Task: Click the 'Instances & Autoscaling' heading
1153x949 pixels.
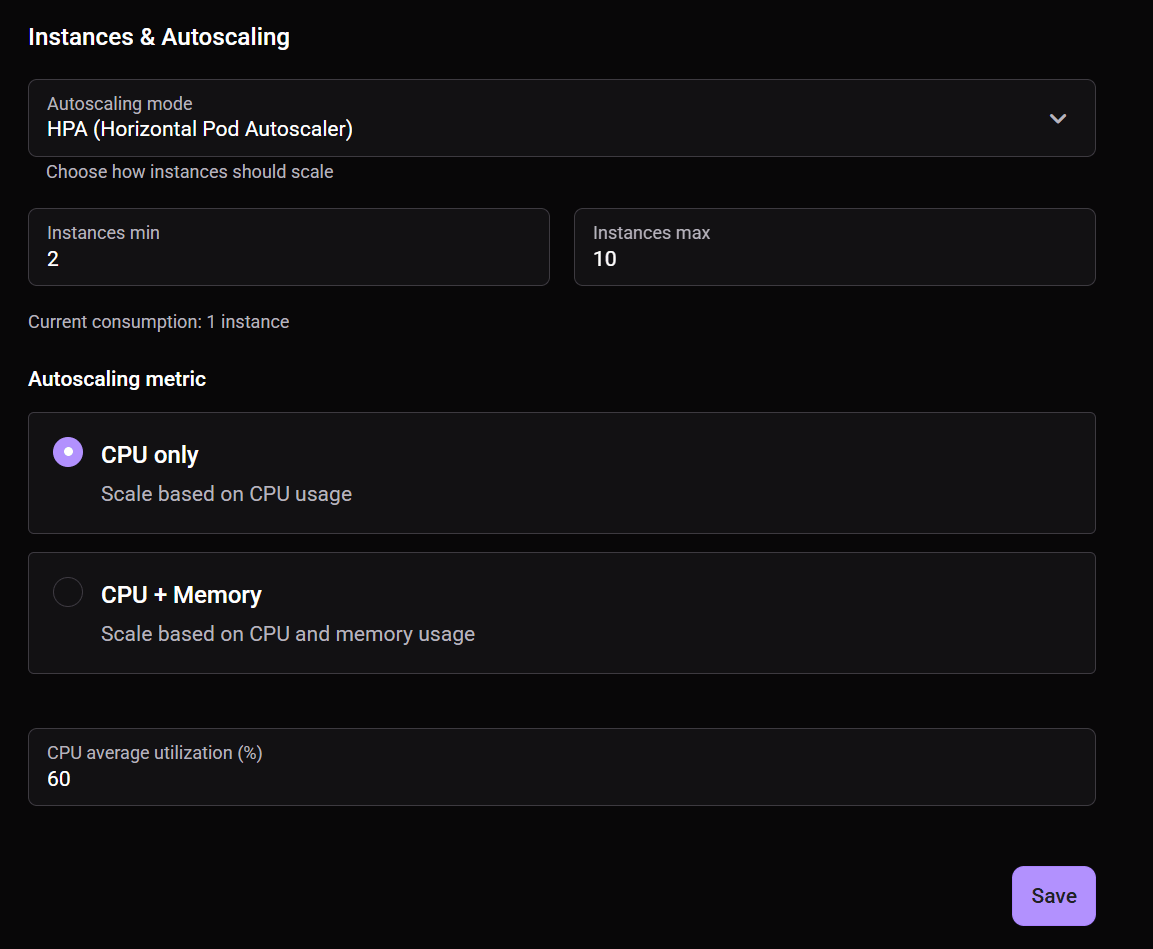Action: 159,37
